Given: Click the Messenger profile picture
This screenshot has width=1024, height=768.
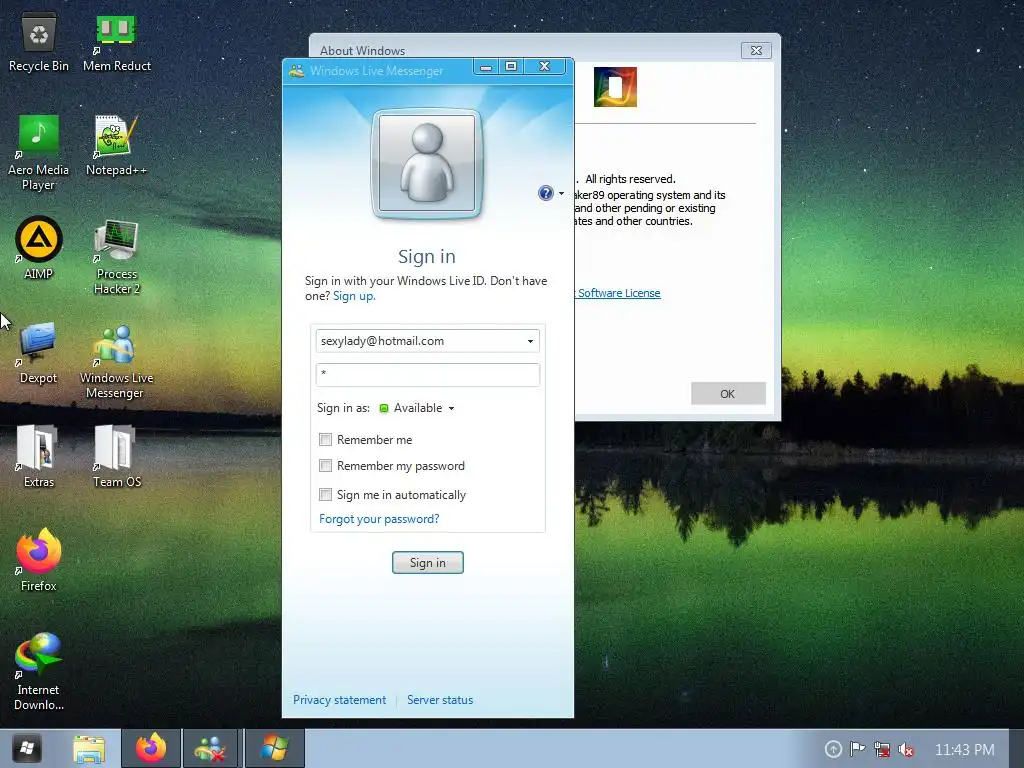Looking at the screenshot, I should (427, 163).
